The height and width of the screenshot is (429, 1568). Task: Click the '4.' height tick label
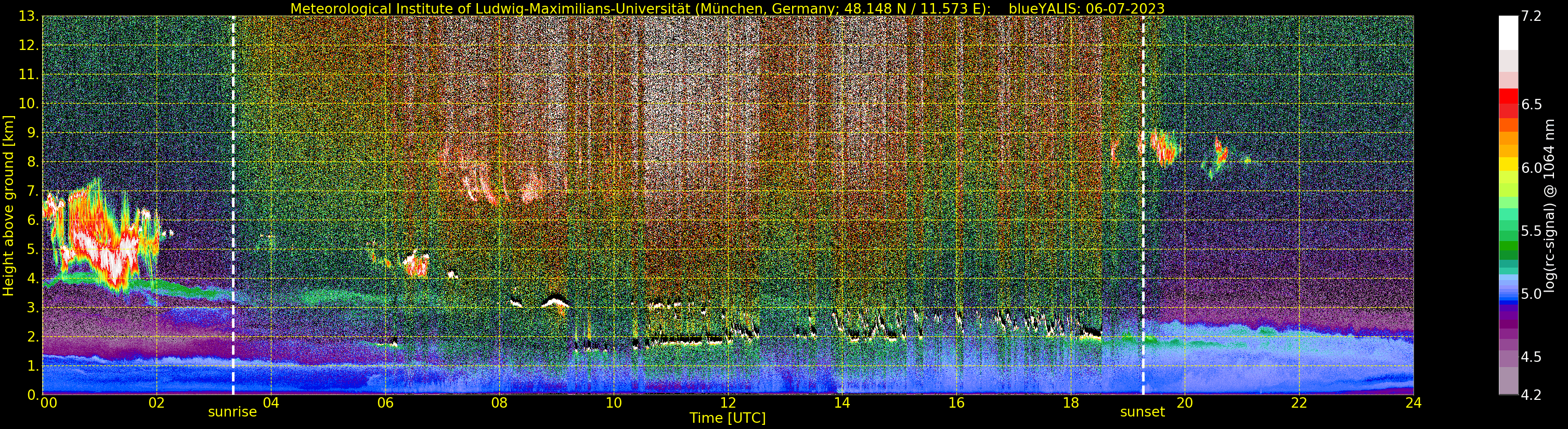click(33, 279)
